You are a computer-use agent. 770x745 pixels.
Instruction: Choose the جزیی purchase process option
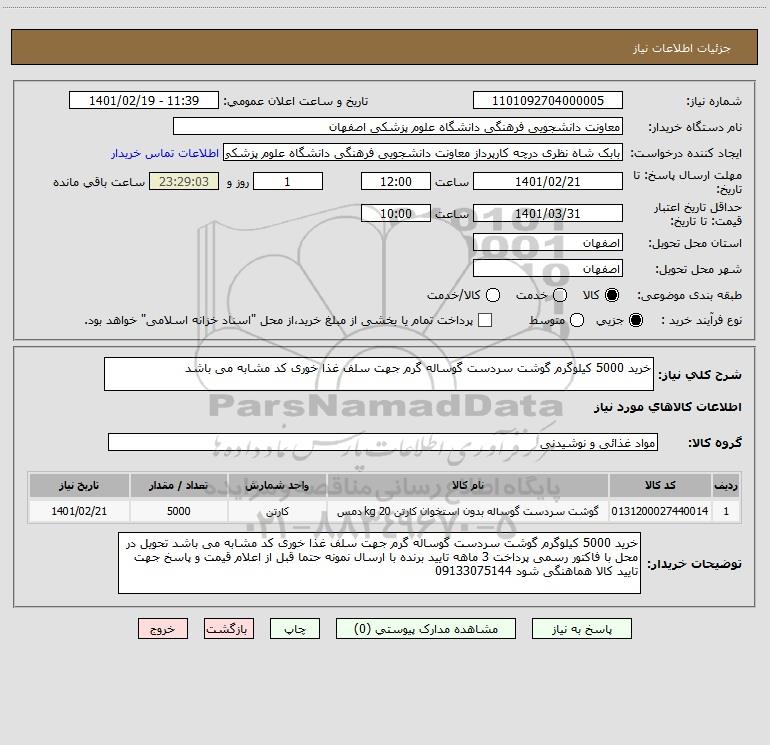[635, 320]
